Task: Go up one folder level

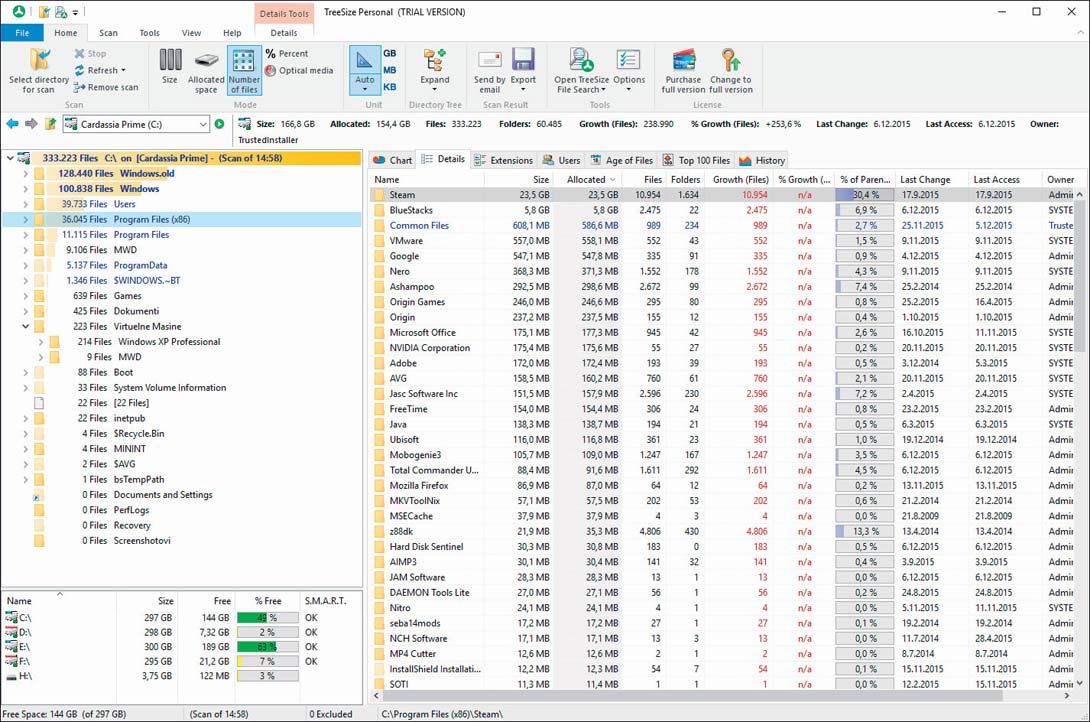Action: pos(50,124)
